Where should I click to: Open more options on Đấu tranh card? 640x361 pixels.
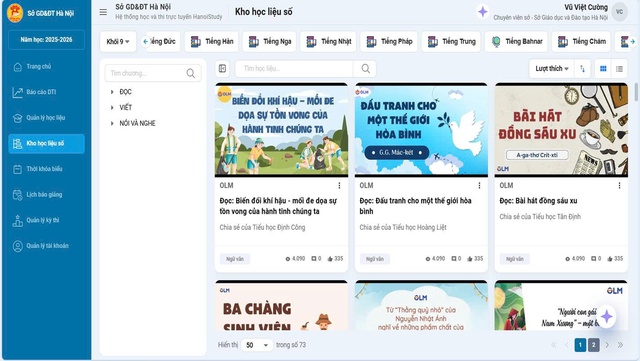479,186
